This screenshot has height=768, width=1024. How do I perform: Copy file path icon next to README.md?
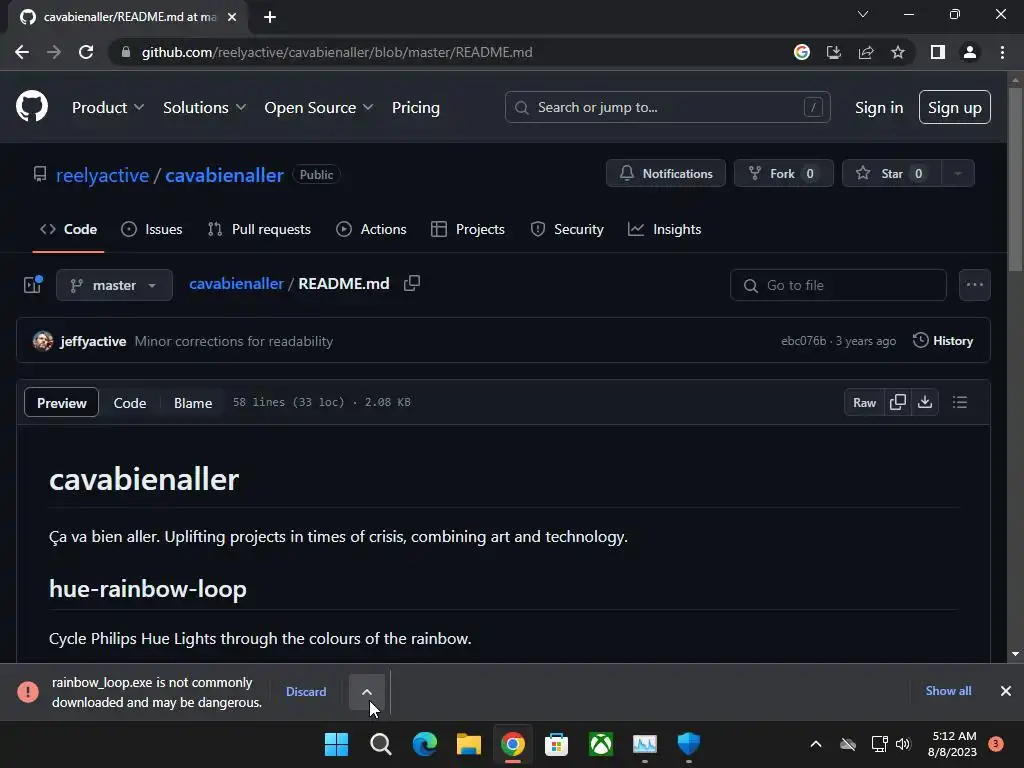tap(412, 283)
